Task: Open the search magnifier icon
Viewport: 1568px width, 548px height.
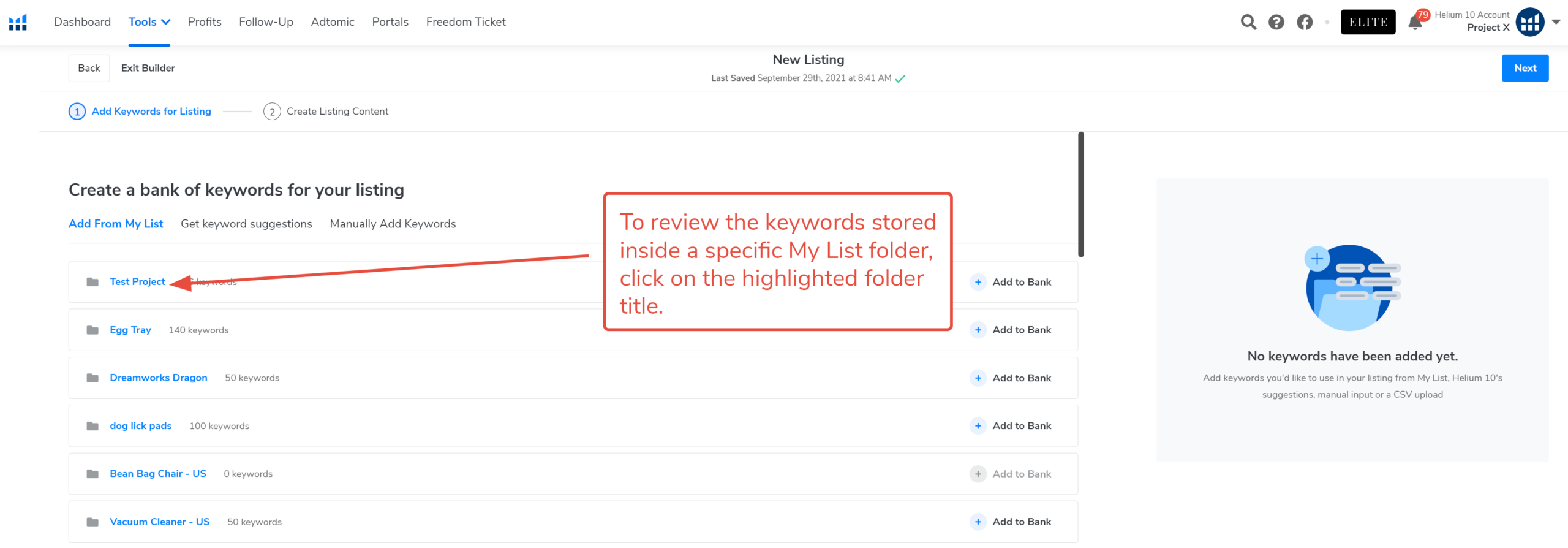Action: (x=1248, y=23)
